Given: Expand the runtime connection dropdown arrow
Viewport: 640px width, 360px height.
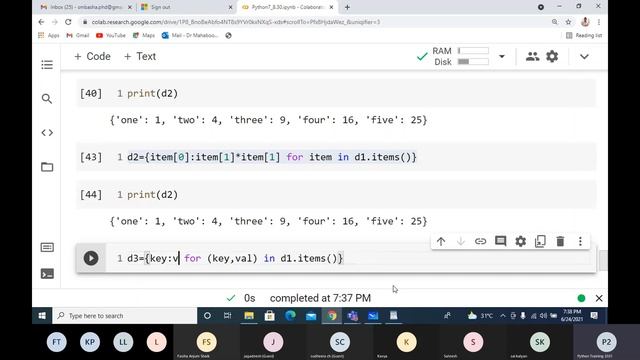Looking at the screenshot, I should tap(502, 56).
